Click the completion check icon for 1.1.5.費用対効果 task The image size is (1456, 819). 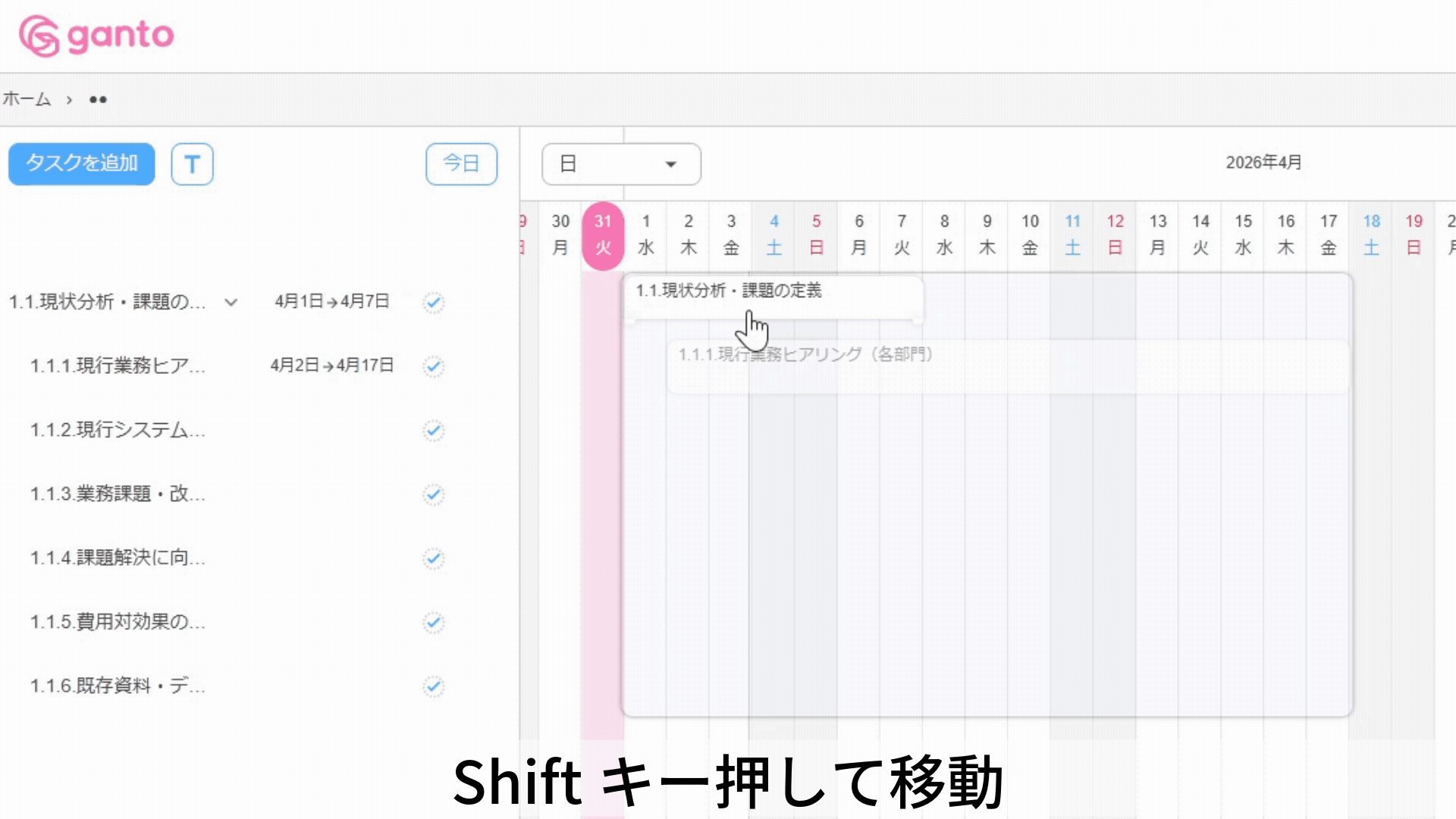[x=432, y=623]
